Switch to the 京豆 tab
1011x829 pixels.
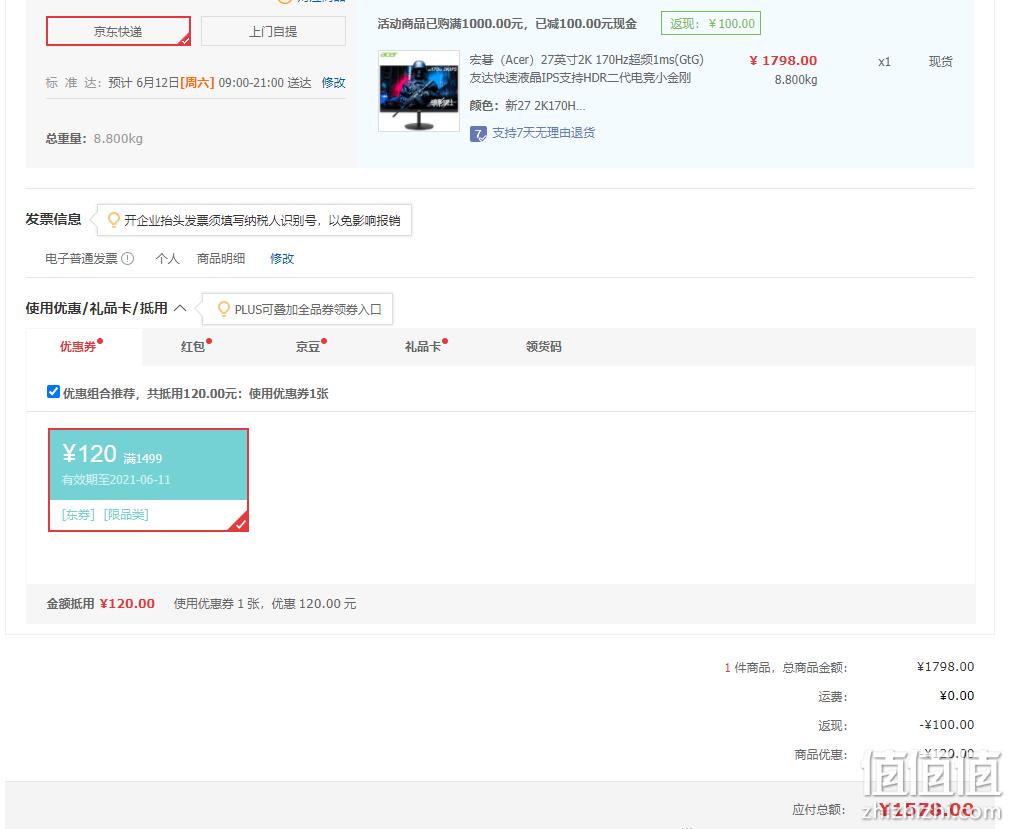coord(309,347)
